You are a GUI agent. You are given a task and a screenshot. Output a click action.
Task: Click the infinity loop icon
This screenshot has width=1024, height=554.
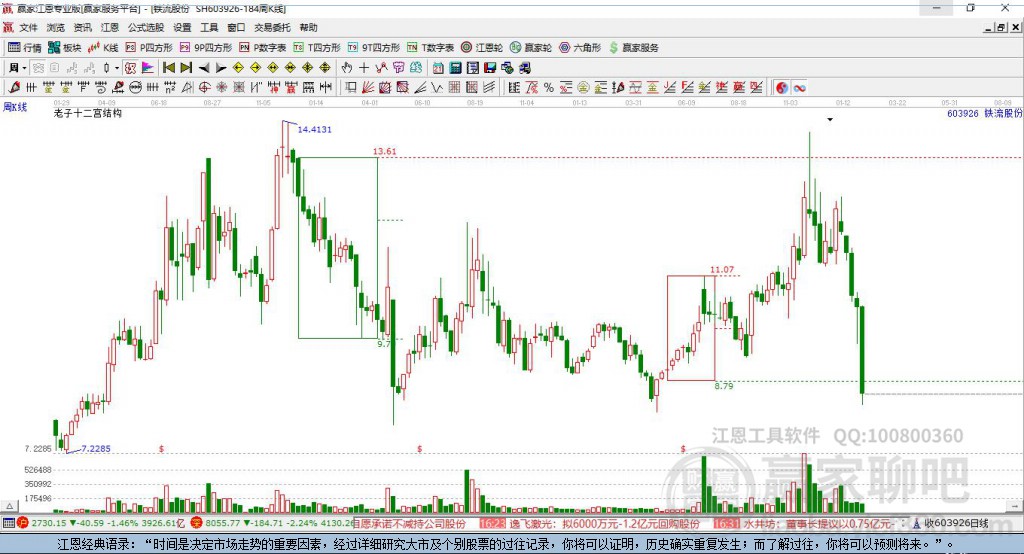tap(799, 88)
